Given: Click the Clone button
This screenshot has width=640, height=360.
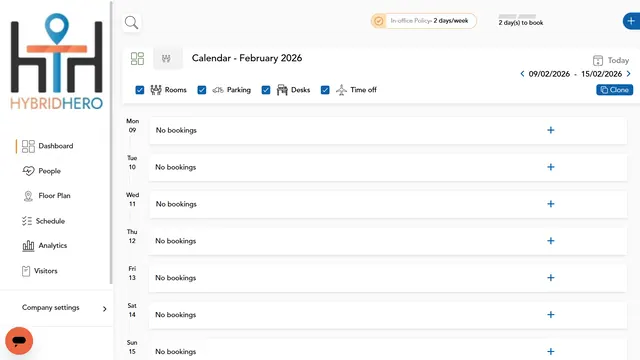Looking at the screenshot, I should (615, 90).
